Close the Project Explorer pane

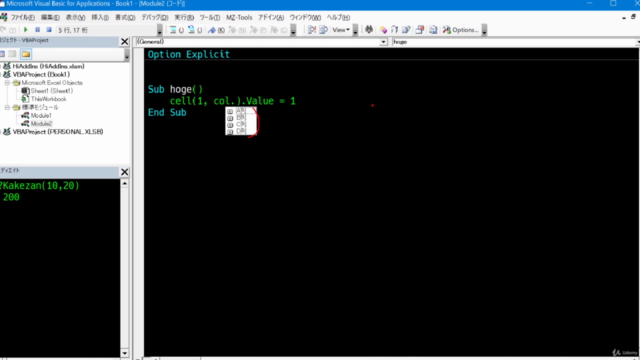(124, 41)
